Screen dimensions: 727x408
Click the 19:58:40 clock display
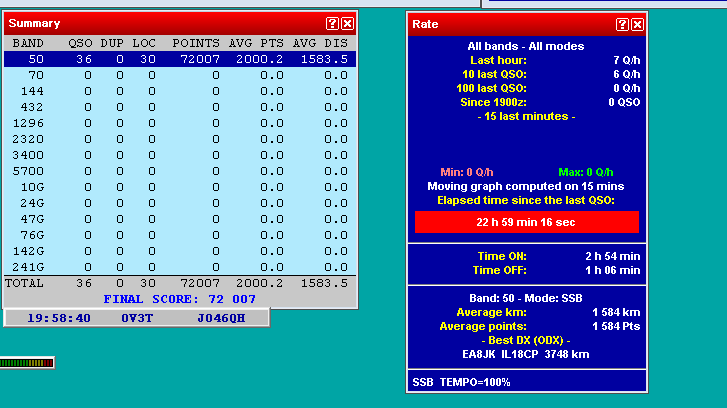59,318
